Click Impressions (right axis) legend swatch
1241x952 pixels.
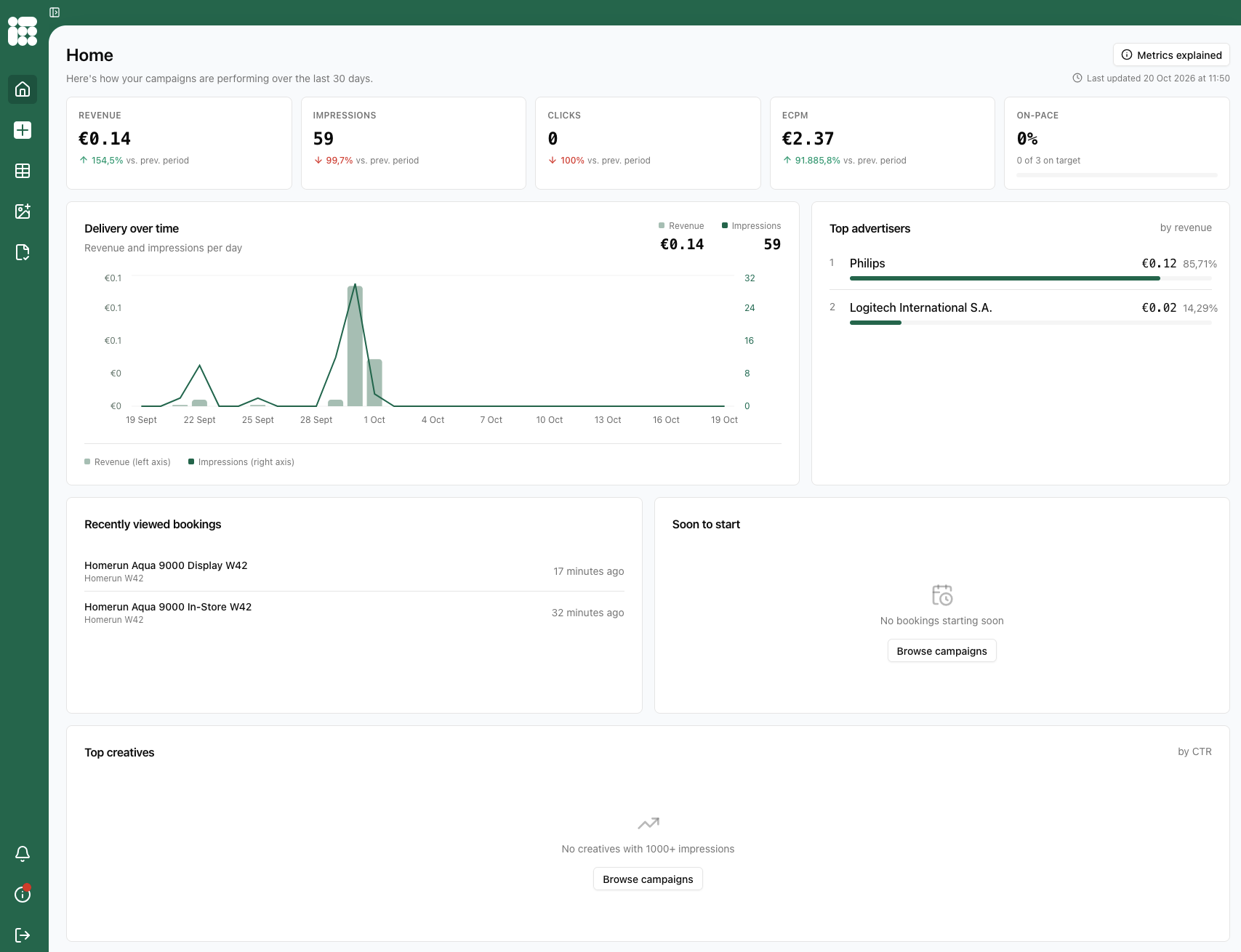click(191, 461)
